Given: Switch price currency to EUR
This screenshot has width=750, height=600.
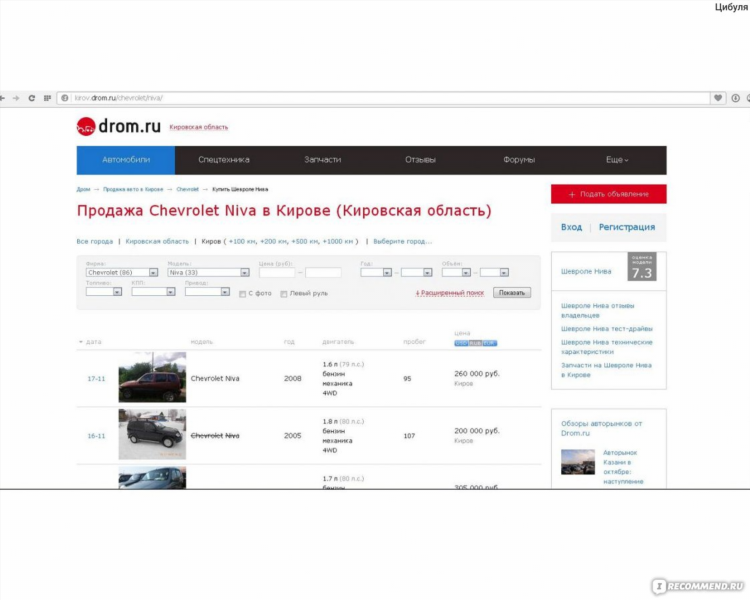Looking at the screenshot, I should 489,343.
